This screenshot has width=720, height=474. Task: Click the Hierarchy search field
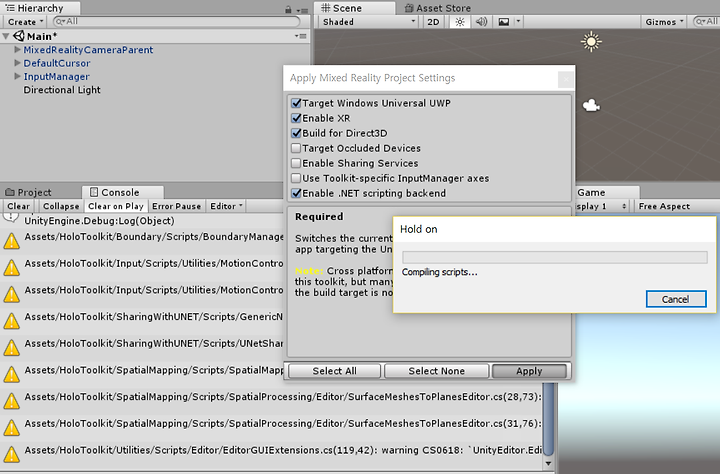(x=177, y=22)
